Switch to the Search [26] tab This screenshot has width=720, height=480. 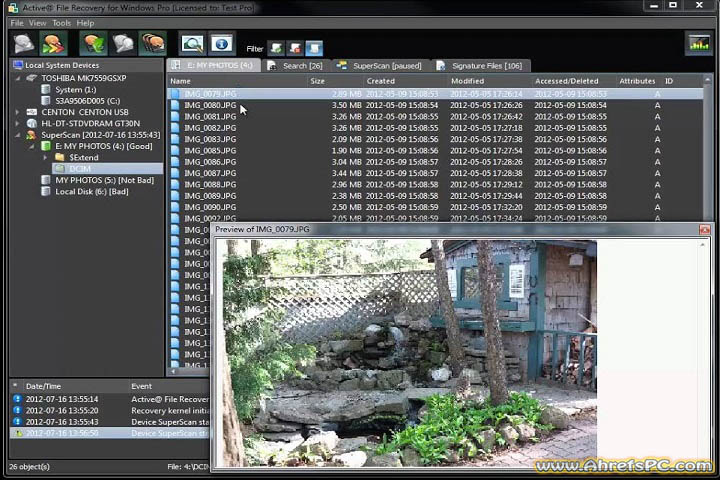tap(301, 66)
